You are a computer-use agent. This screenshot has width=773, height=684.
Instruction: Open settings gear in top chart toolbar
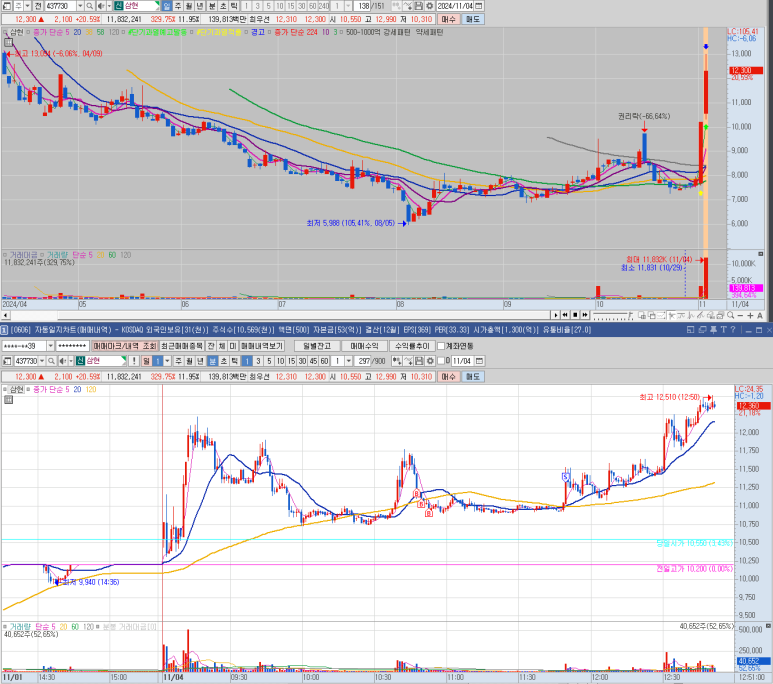tap(429, 6)
